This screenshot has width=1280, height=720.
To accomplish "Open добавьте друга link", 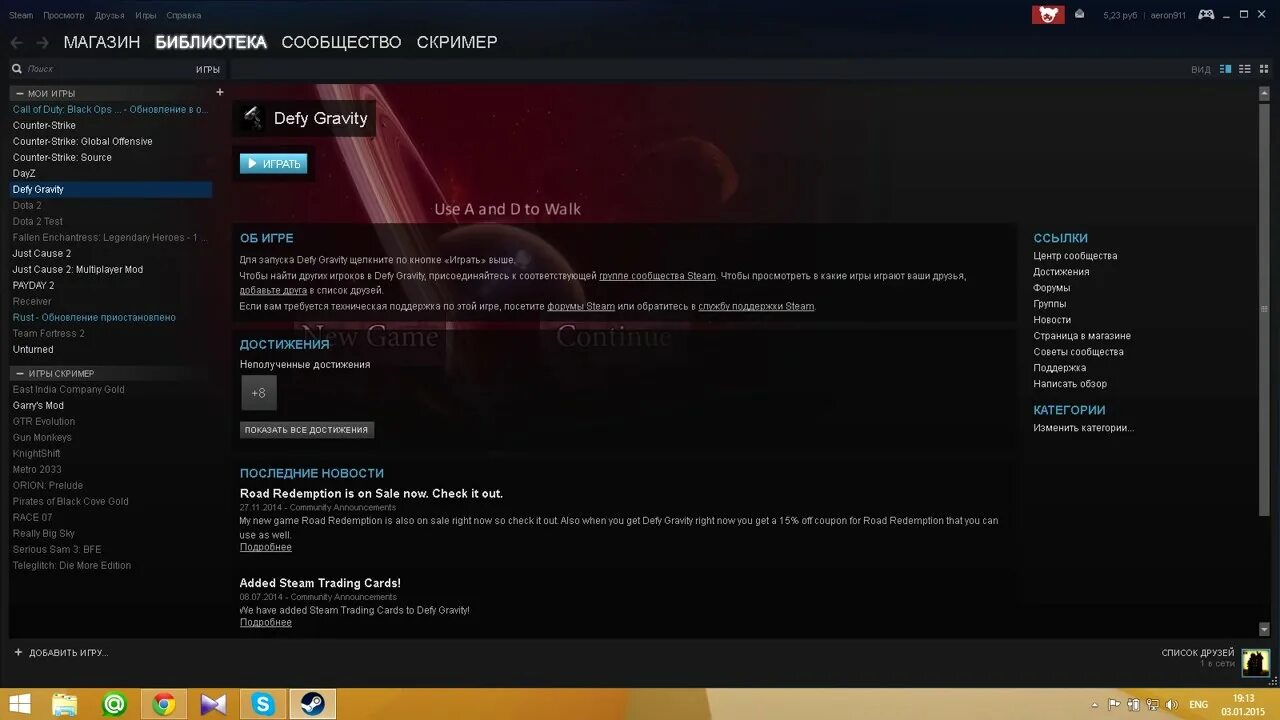I will pos(273,291).
